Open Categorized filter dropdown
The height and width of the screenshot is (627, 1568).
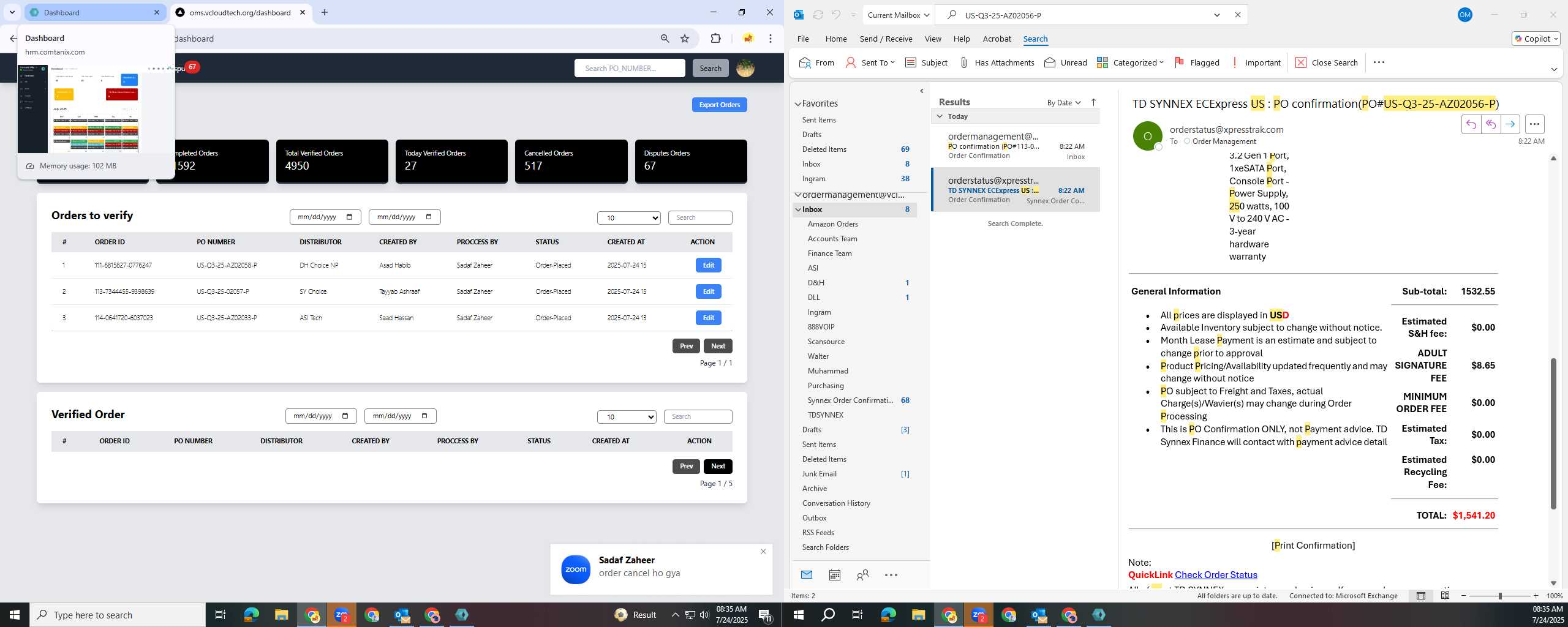tap(1130, 62)
